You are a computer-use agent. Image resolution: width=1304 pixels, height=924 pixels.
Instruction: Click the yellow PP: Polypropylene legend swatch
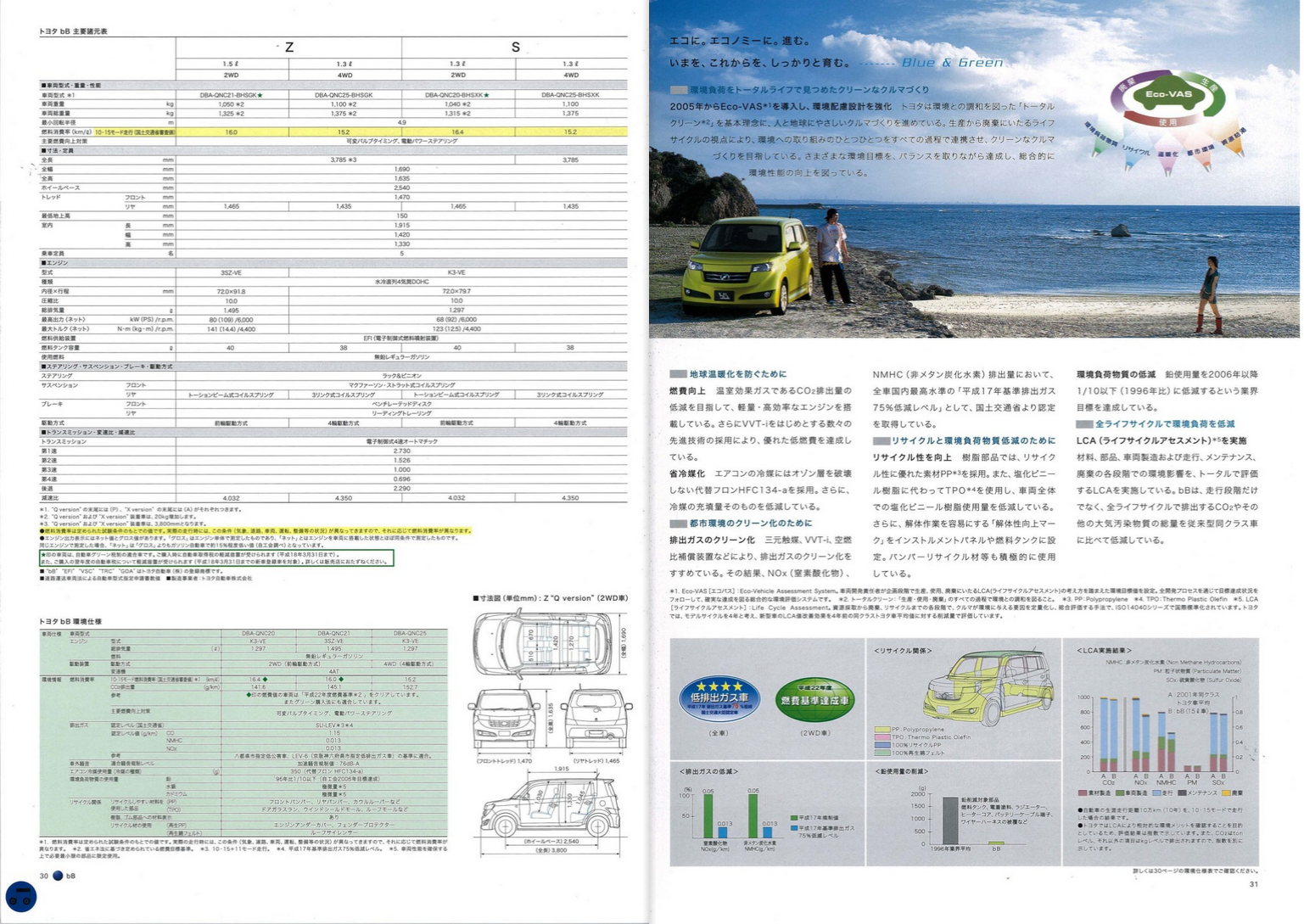click(x=881, y=729)
